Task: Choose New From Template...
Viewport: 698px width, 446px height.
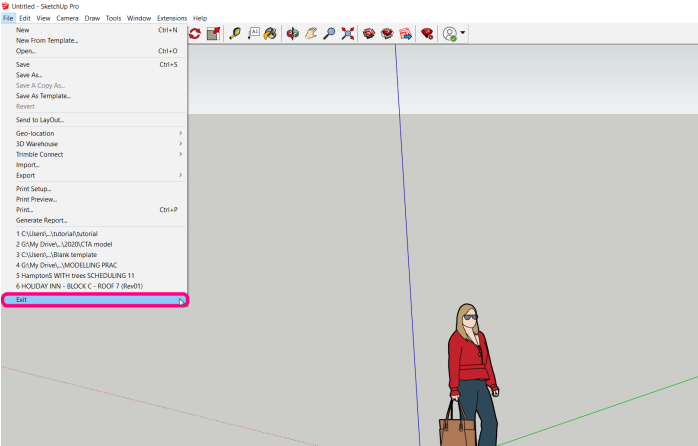Action: [x=94, y=41]
